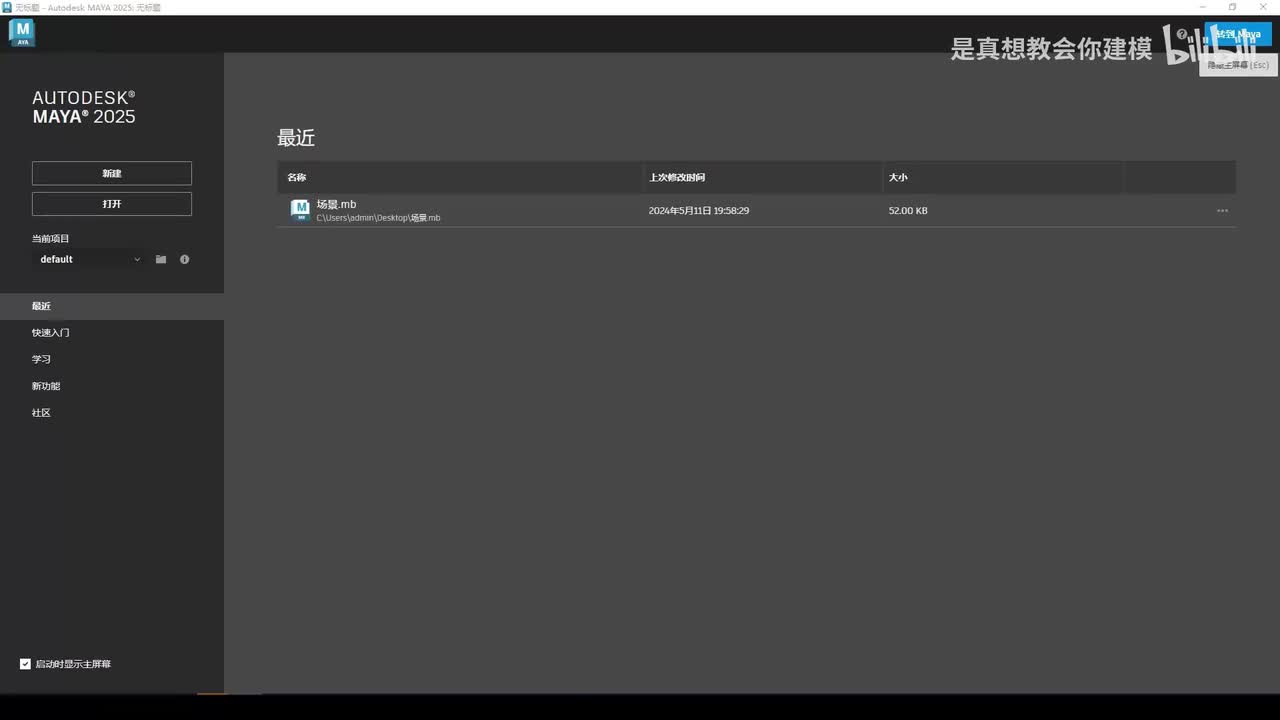Sort by the 上次修改时间 column header
Image resolution: width=1280 pixels, height=720 pixels.
pyautogui.click(x=677, y=177)
